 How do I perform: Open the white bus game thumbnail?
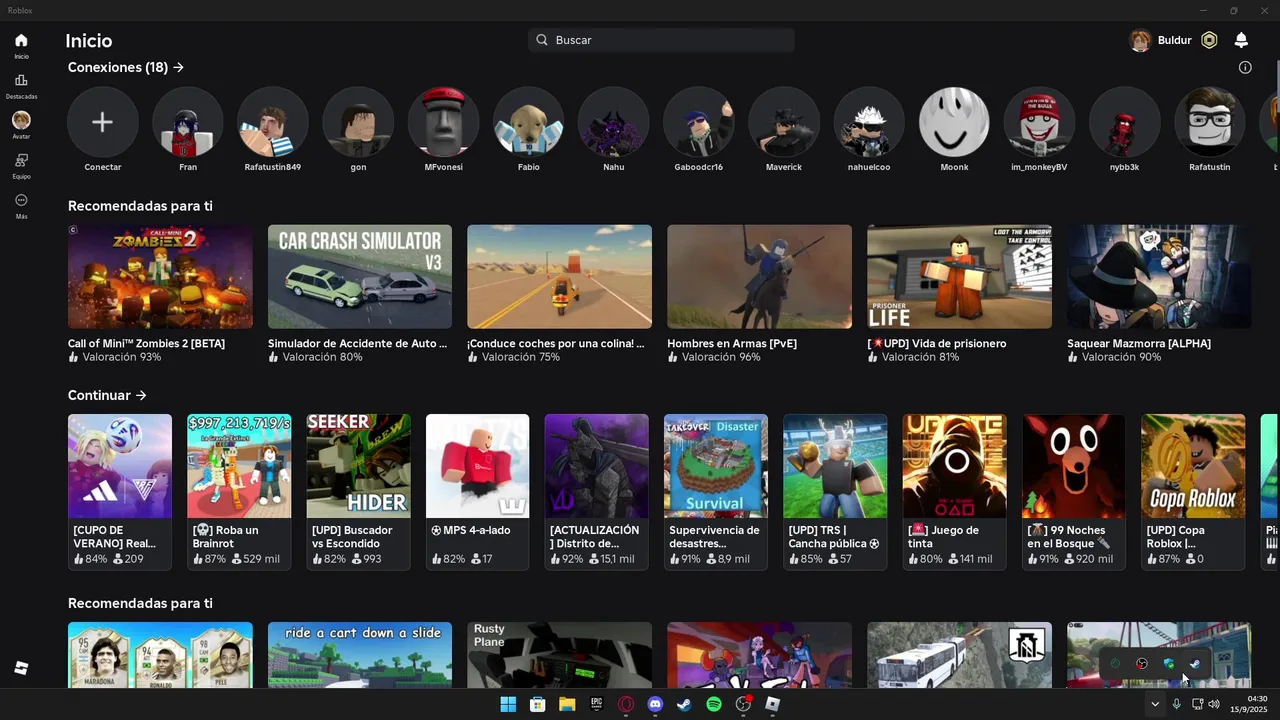(960, 655)
